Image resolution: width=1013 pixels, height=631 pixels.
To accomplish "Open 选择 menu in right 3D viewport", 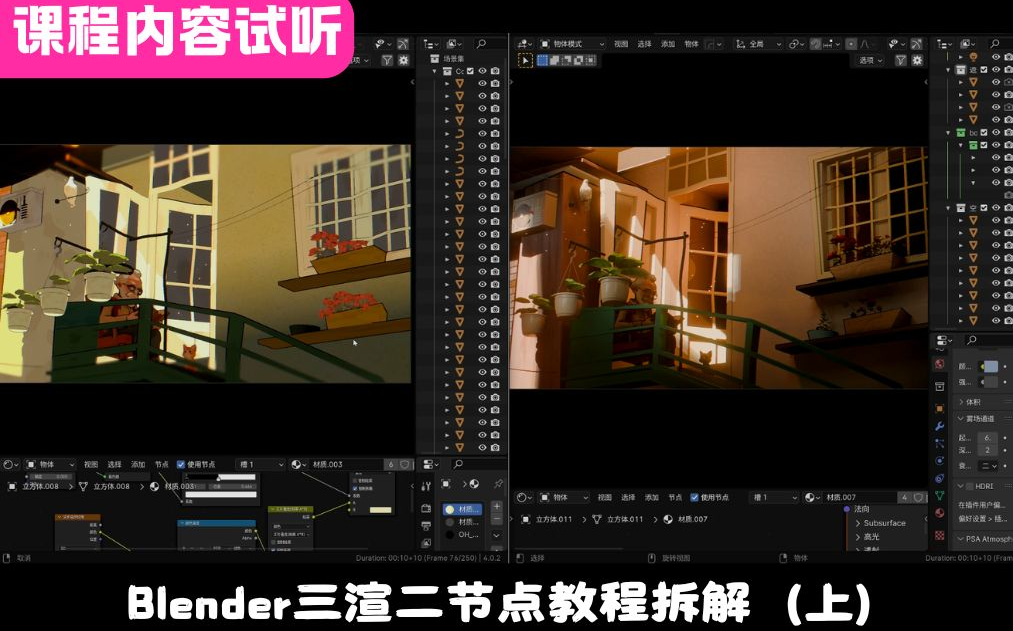I will [x=644, y=44].
